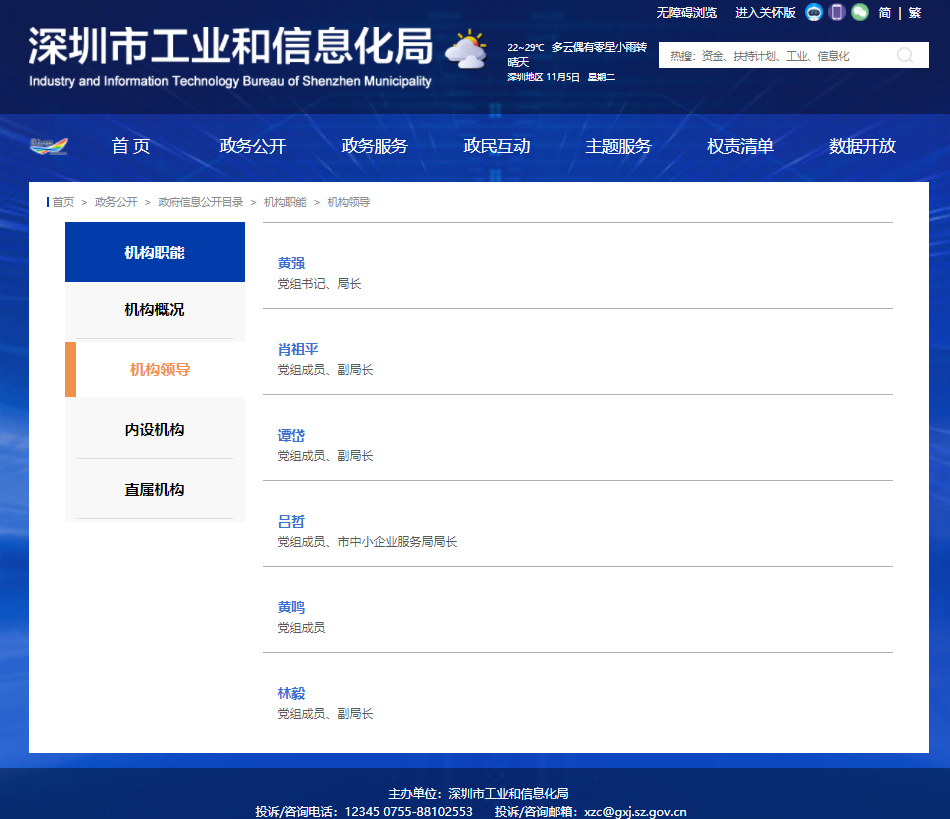Viewport: 950px width, 819px height.
Task: Open leader profile for 黄强
Action: pos(291,263)
